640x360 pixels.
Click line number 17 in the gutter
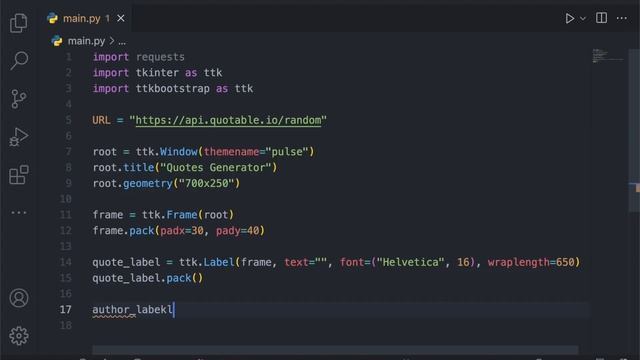[66, 309]
